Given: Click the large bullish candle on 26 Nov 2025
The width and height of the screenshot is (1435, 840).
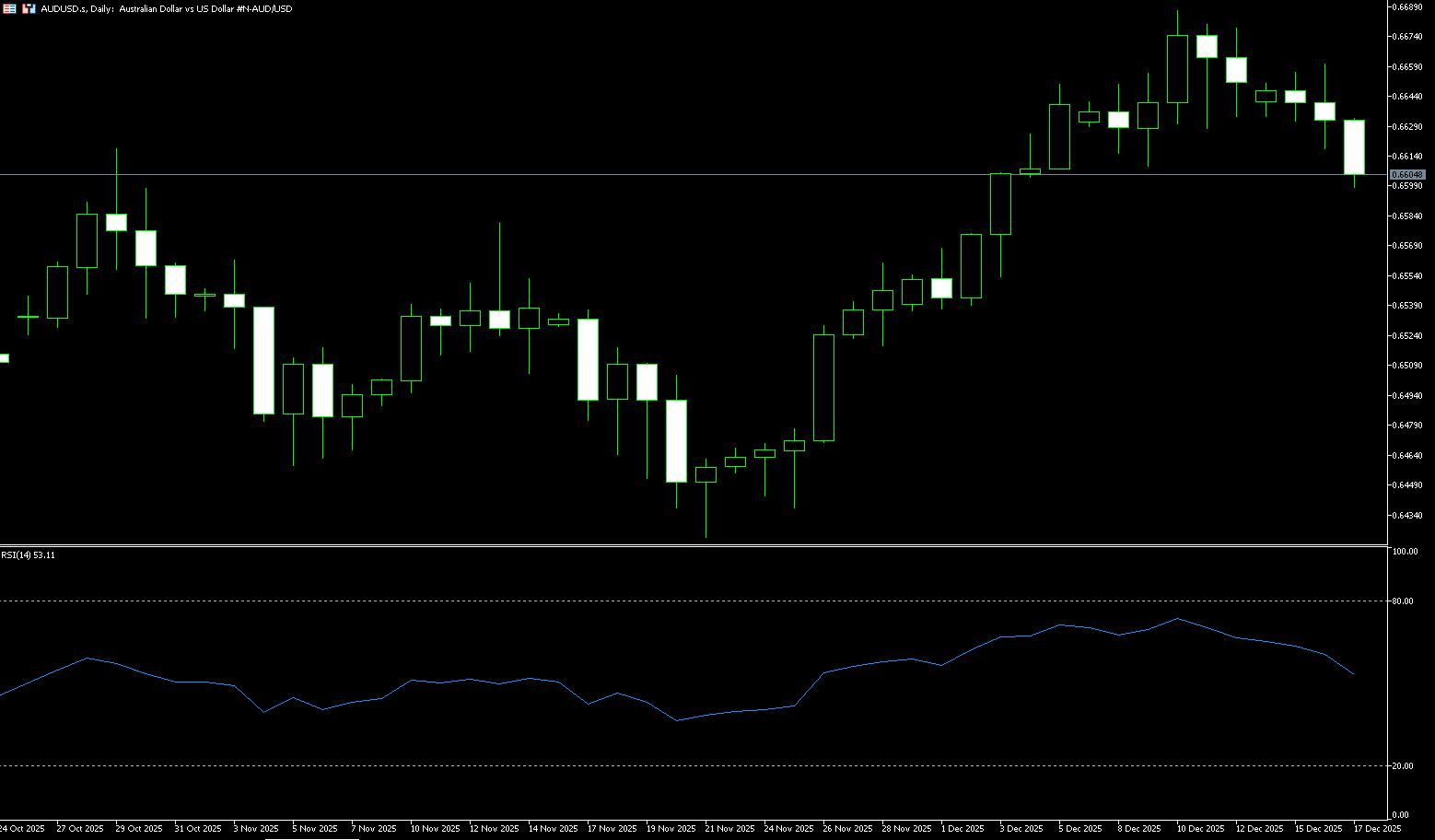Looking at the screenshot, I should point(823,387).
